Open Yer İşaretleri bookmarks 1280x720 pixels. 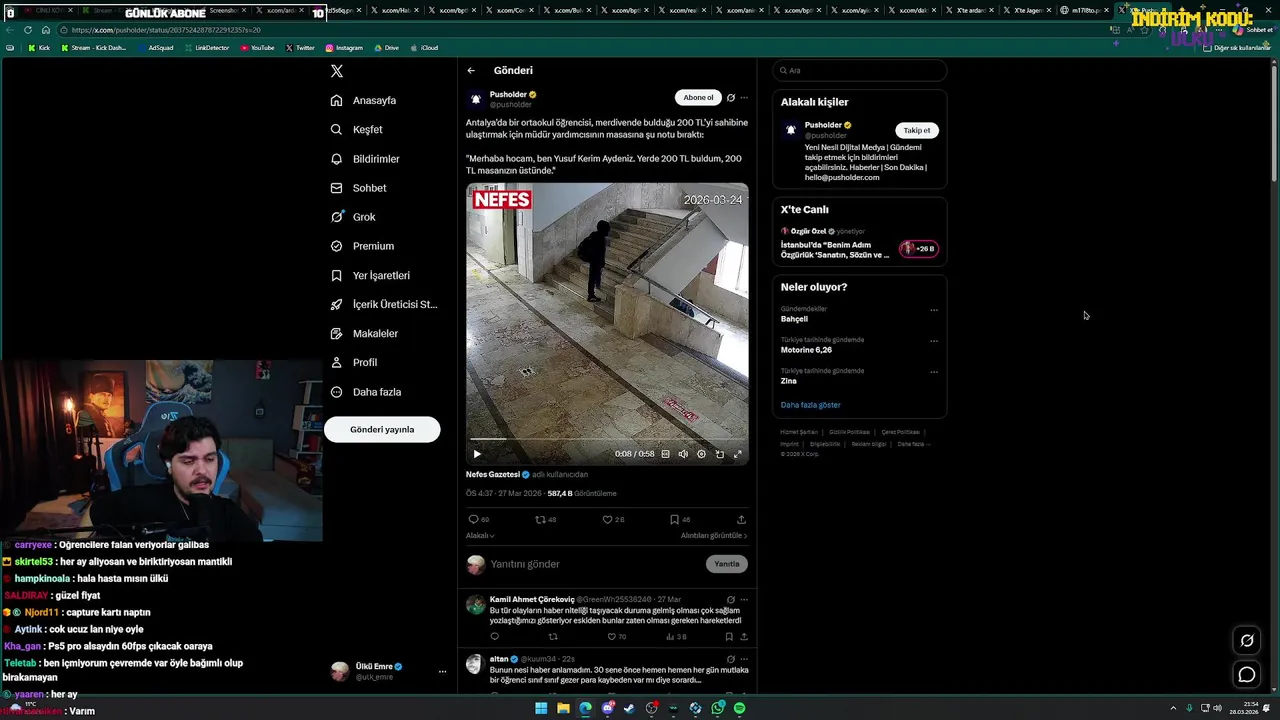[x=370, y=275]
